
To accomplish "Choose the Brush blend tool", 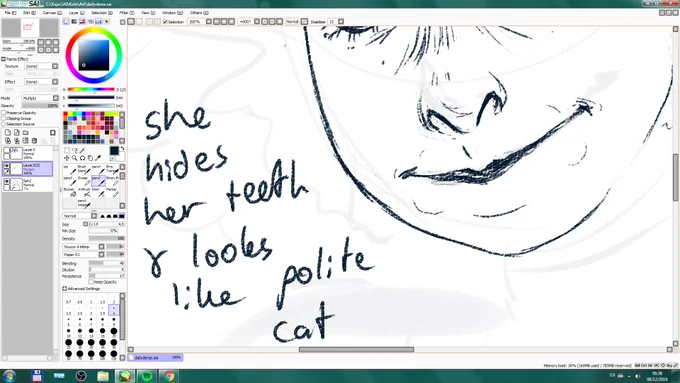I will pyautogui.click(x=84, y=170).
